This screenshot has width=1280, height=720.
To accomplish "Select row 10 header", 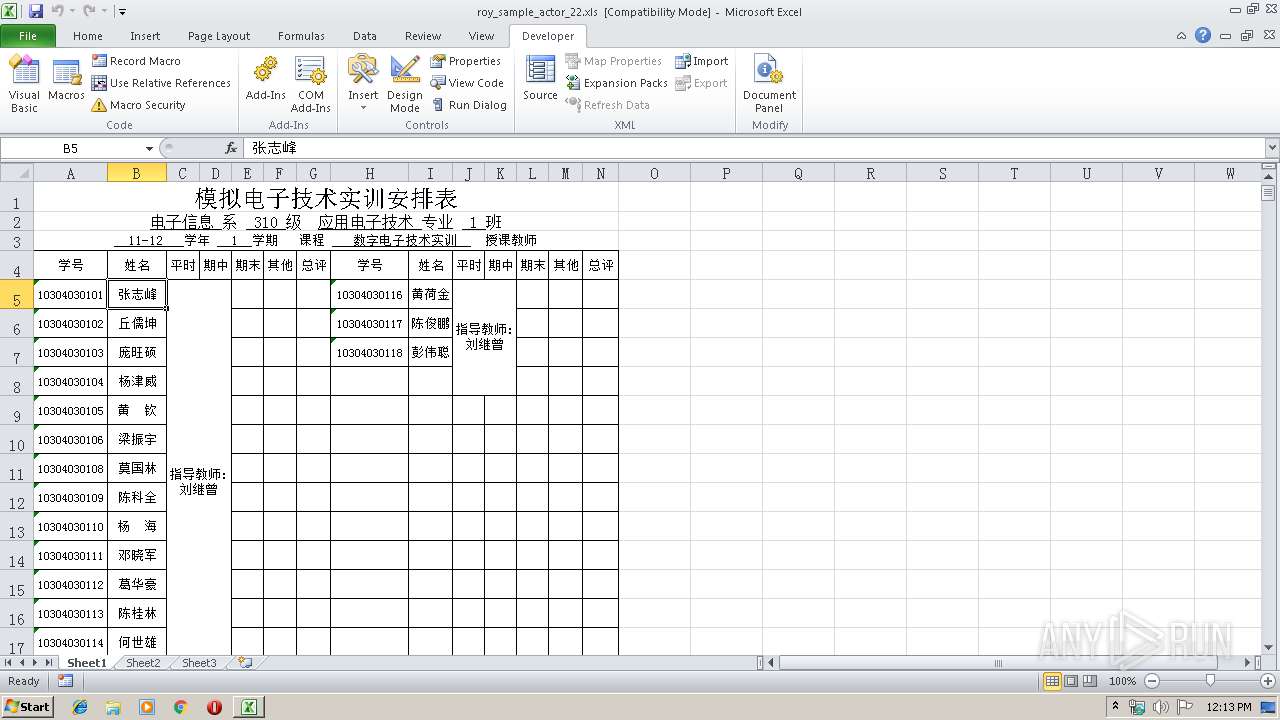I will pos(17,440).
